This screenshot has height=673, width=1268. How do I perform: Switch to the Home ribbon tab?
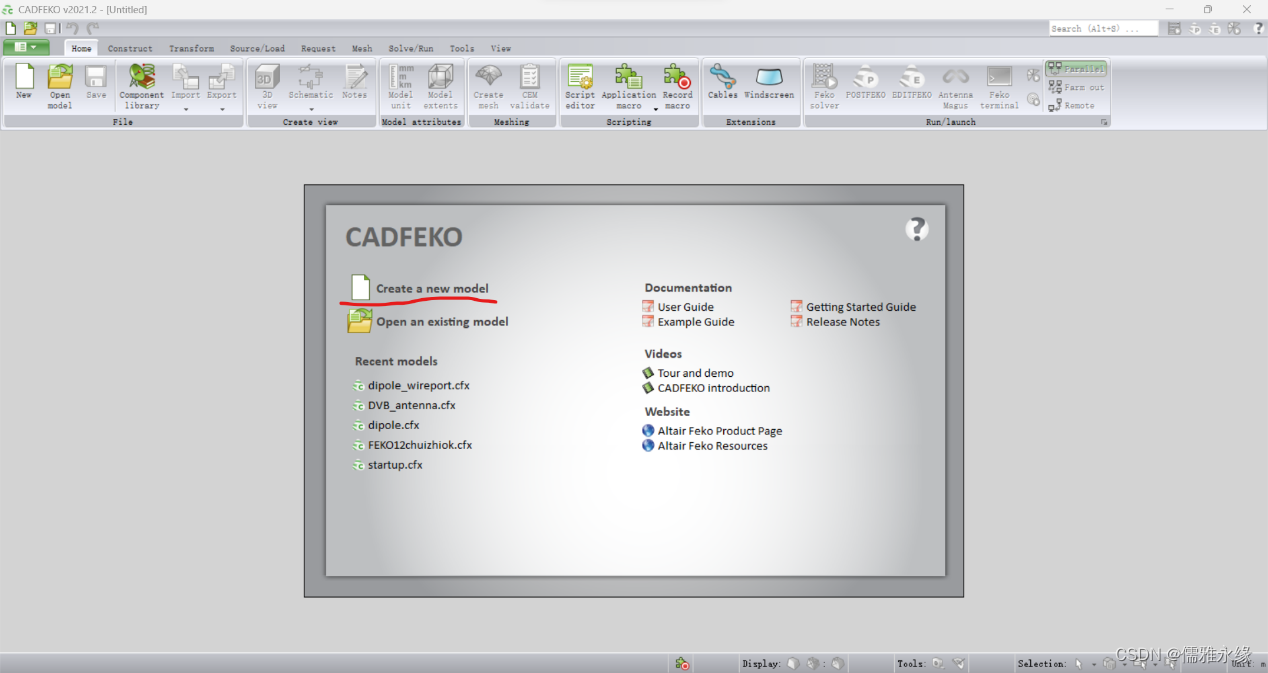[81, 48]
